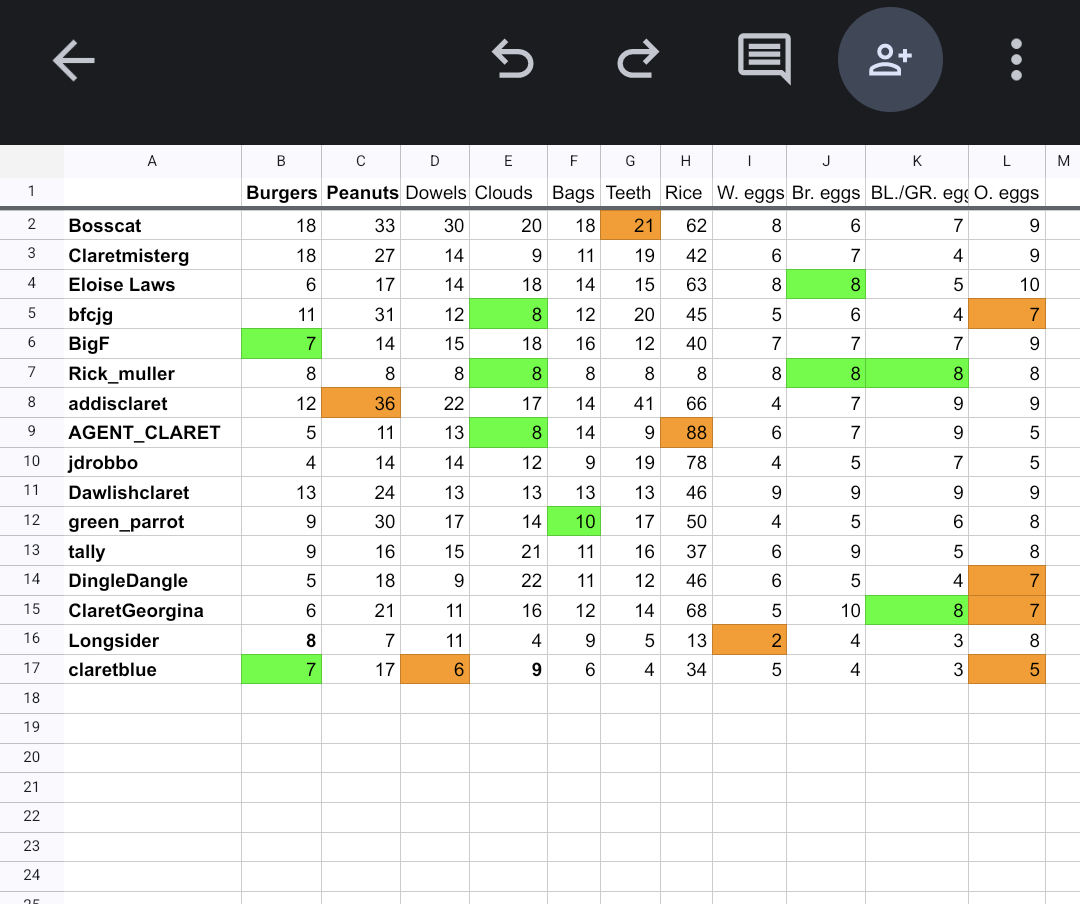This screenshot has height=904, width=1080.
Task: Click the Burgers header cell
Action: click(x=281, y=193)
